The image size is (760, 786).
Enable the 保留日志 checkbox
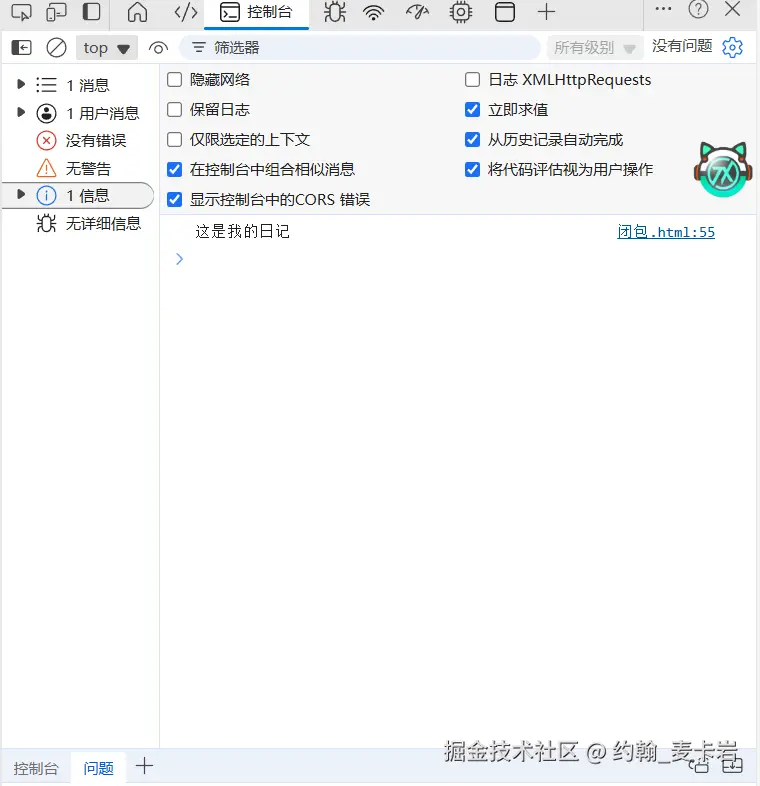(174, 110)
